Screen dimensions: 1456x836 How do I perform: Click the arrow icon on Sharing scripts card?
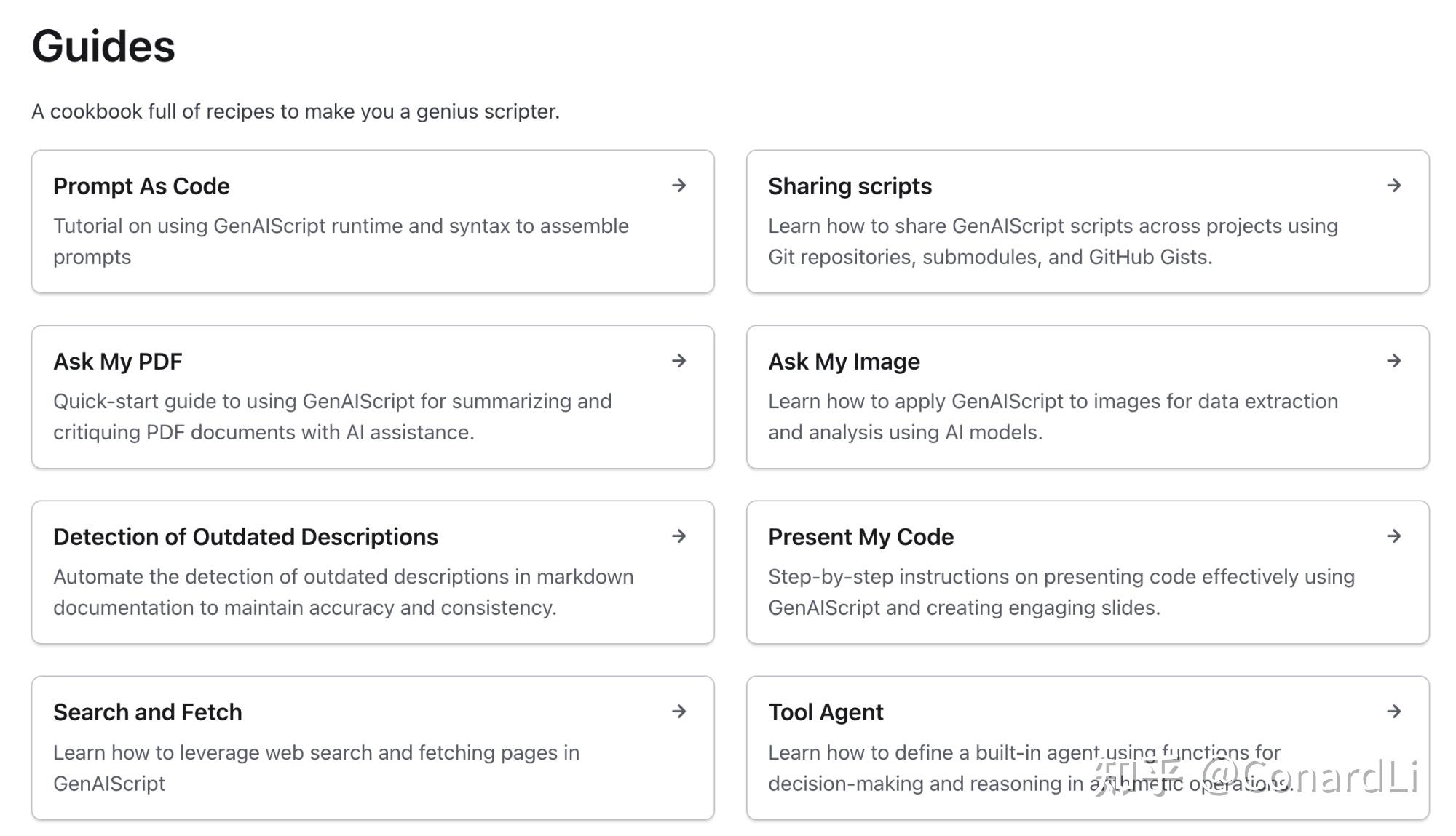1393,186
